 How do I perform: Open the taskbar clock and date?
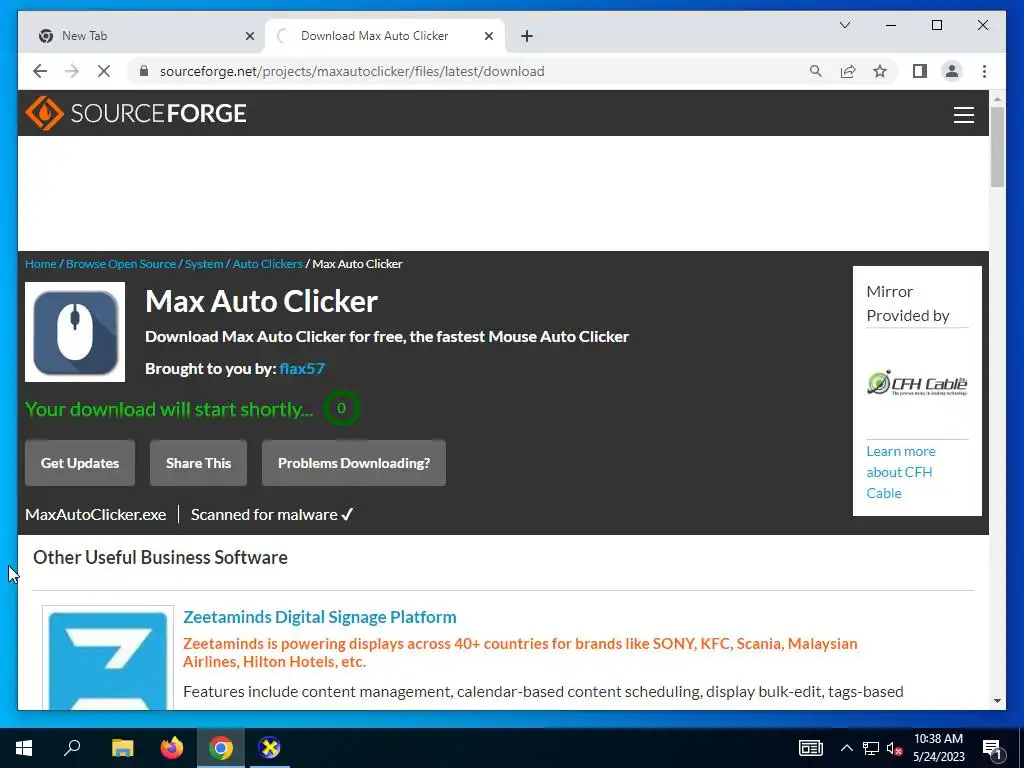pos(938,748)
